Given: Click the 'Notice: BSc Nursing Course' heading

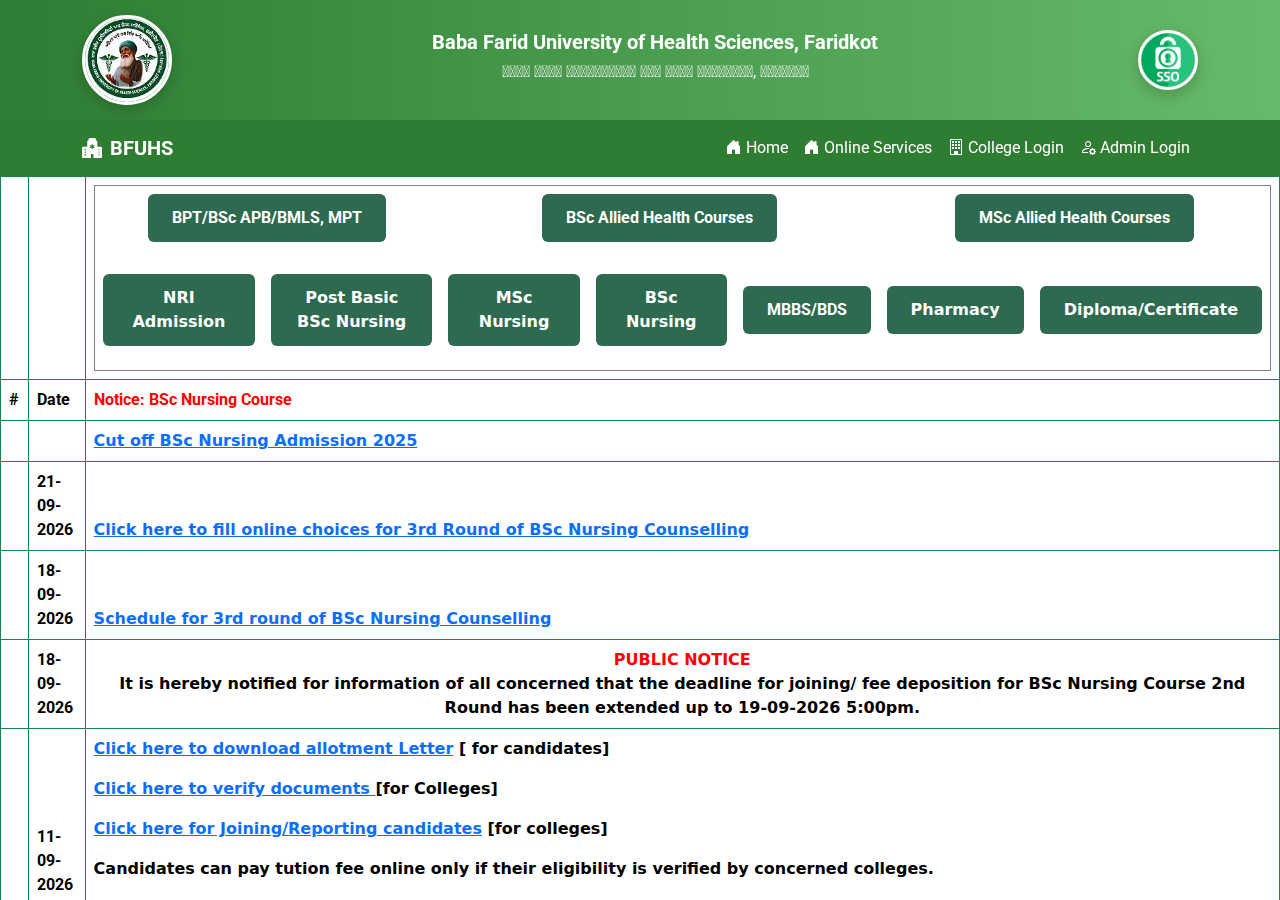Looking at the screenshot, I should 193,400.
